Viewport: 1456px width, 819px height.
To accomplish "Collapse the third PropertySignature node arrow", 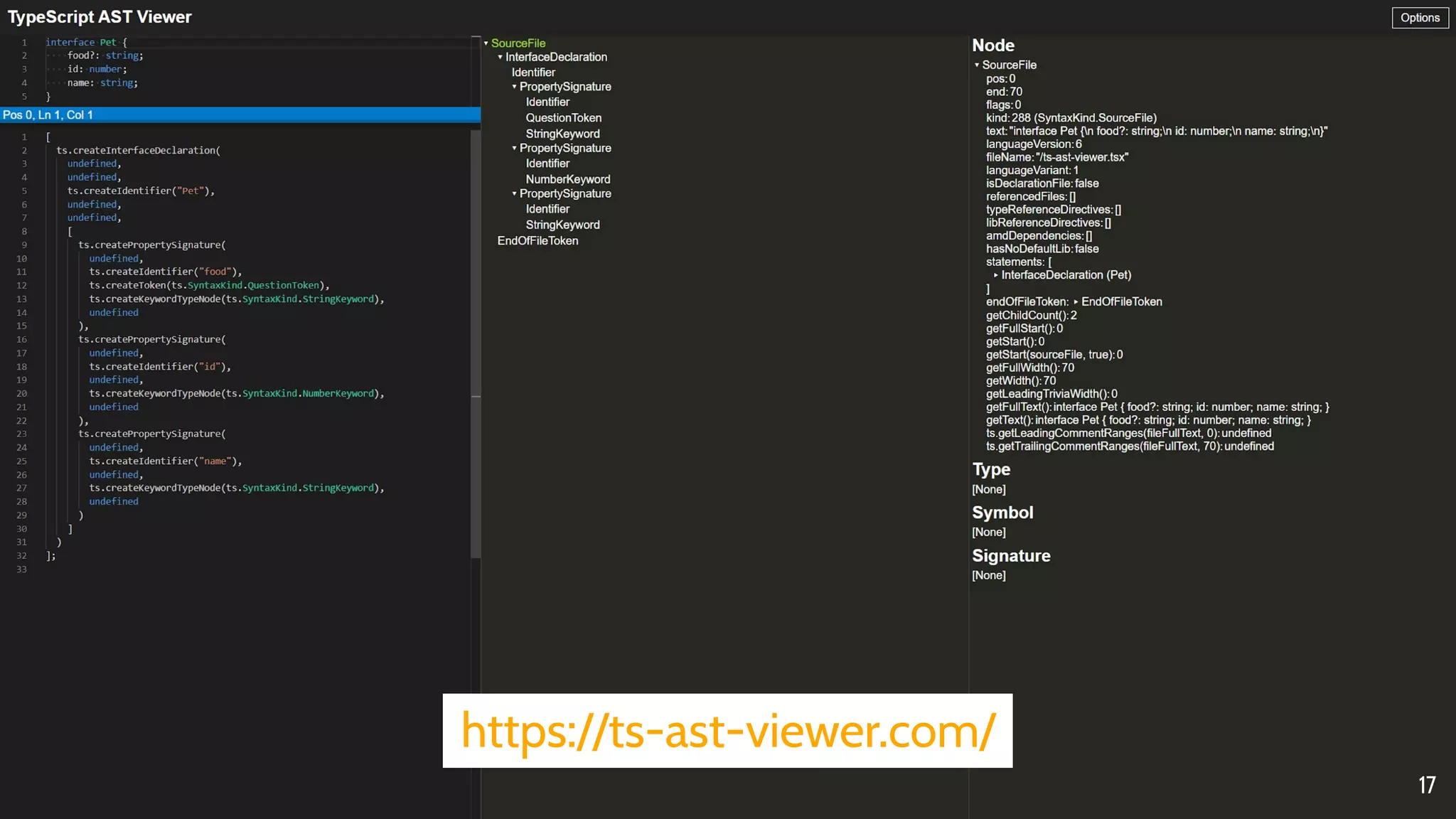I will [x=515, y=193].
